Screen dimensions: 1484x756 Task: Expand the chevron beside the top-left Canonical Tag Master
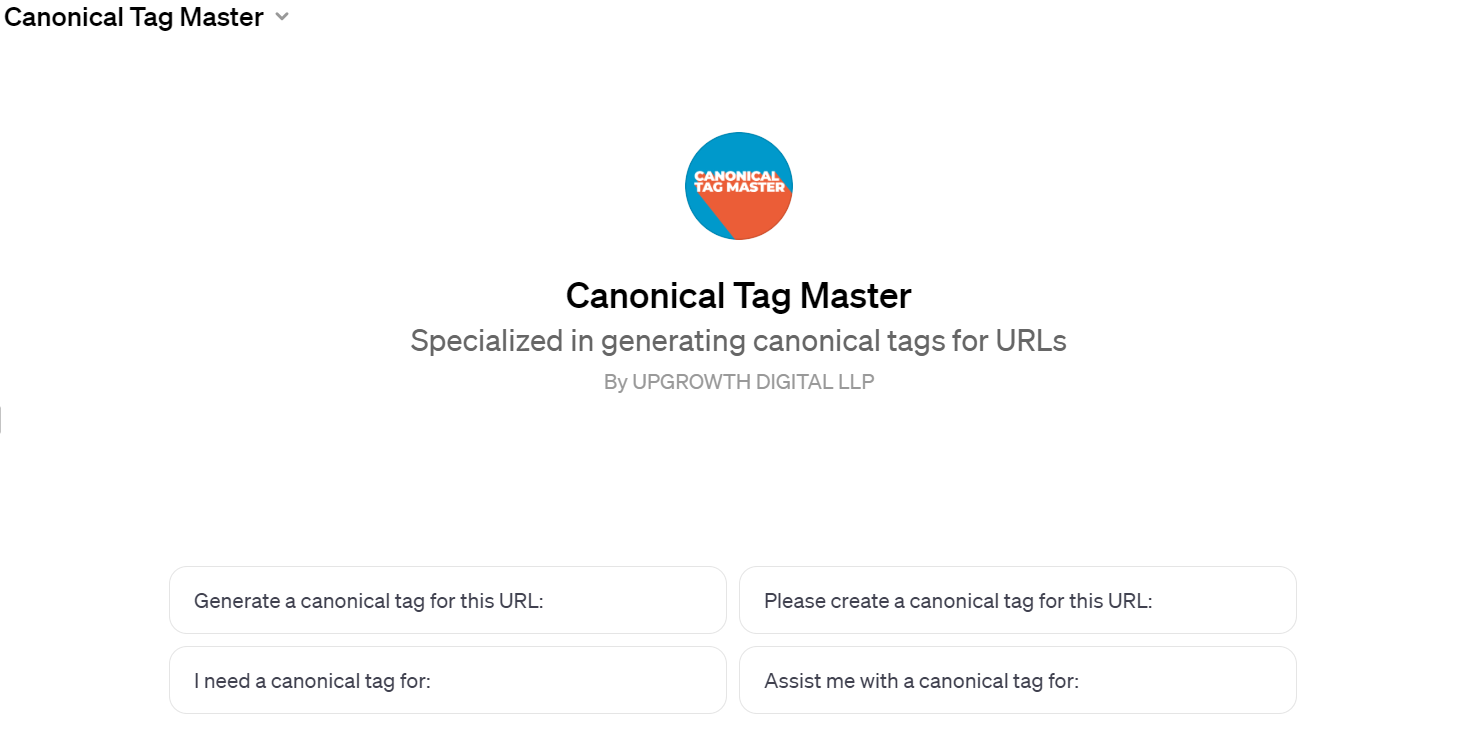[x=282, y=17]
